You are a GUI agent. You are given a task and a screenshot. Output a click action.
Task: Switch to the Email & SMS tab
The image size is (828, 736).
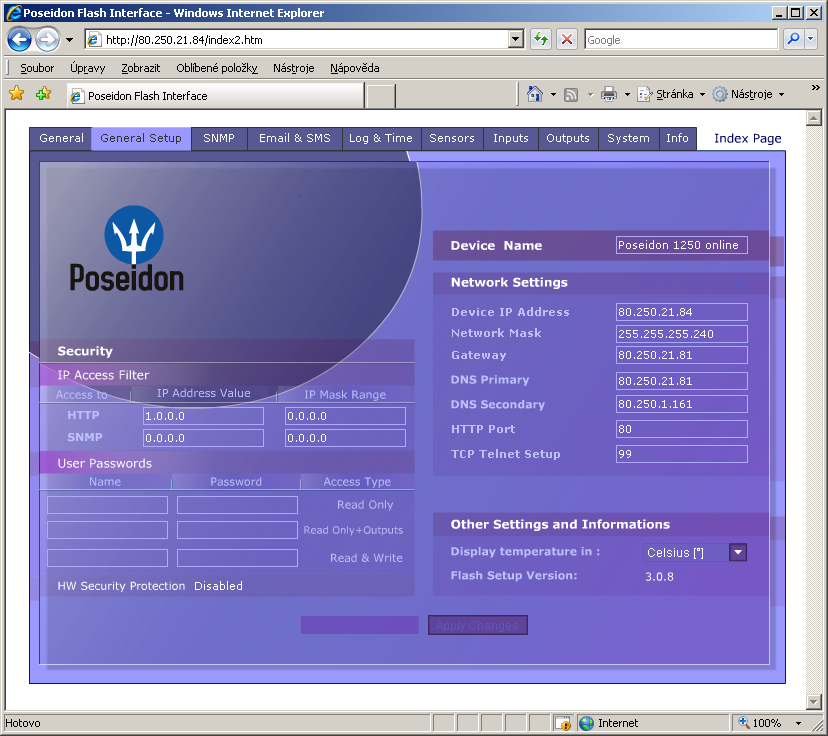295,138
